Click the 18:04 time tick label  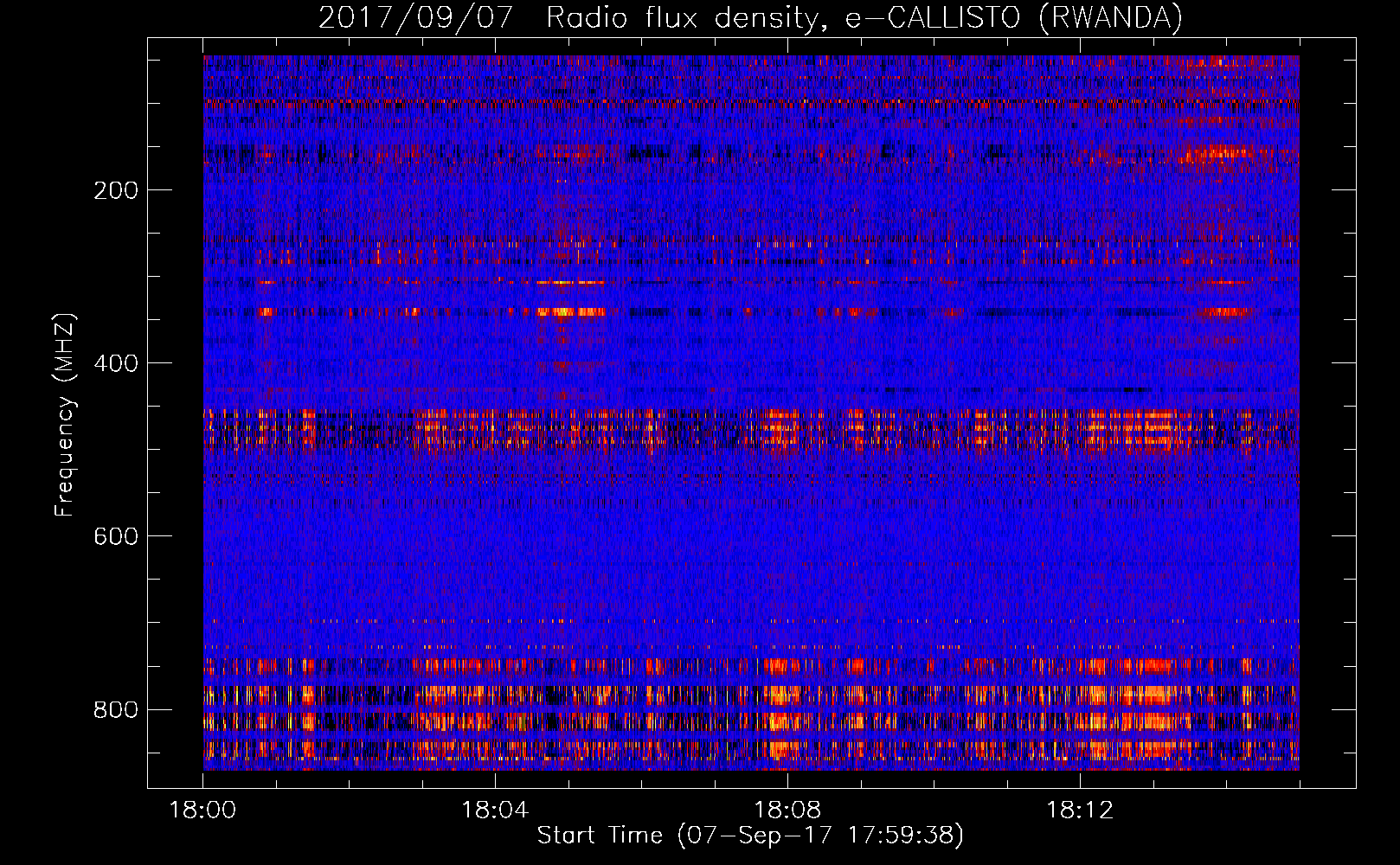(x=495, y=811)
